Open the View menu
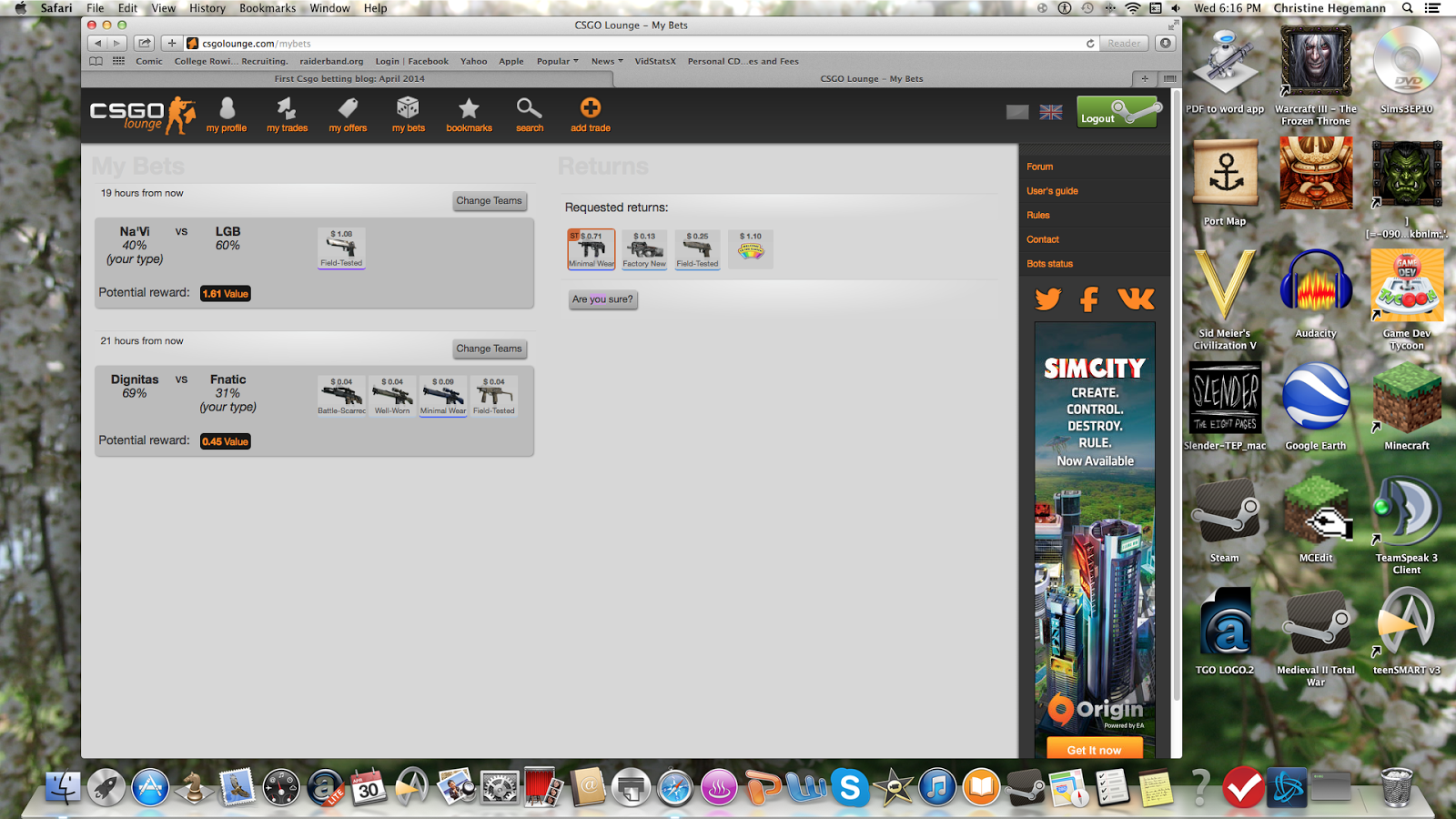 coord(163,8)
